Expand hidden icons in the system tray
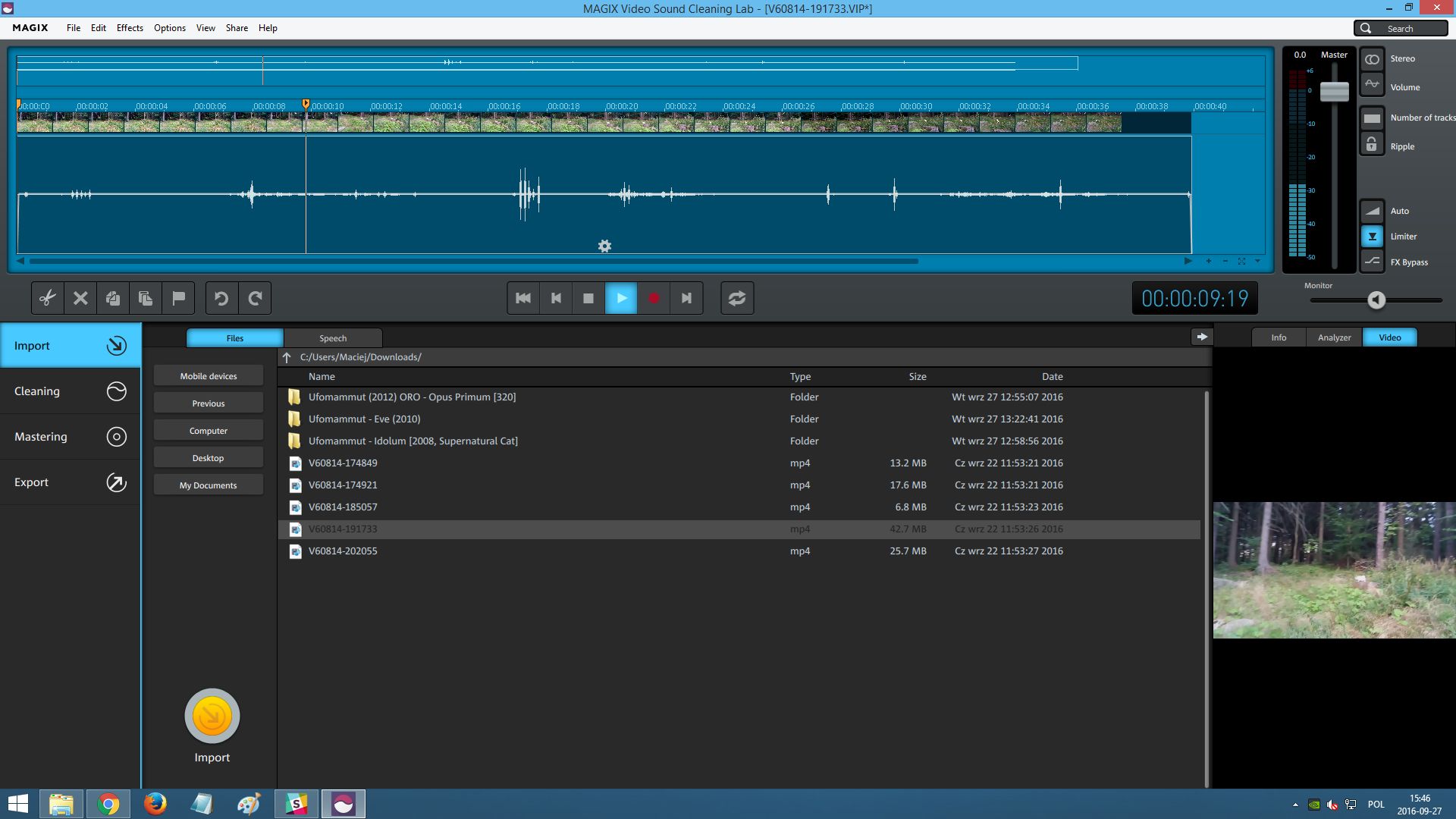Screen dimensions: 1456x819 click(x=1296, y=804)
